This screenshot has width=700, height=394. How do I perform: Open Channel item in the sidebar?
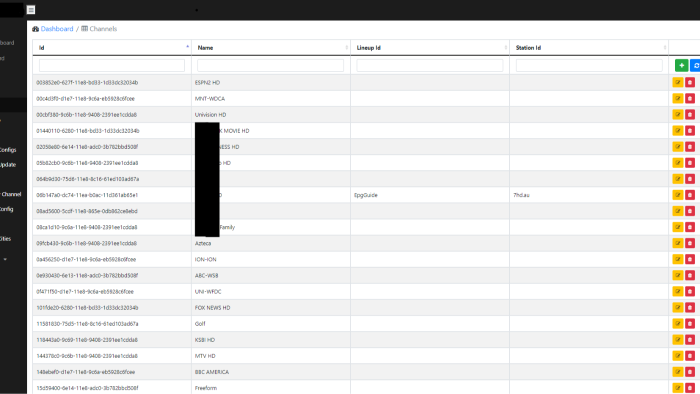pos(11,194)
